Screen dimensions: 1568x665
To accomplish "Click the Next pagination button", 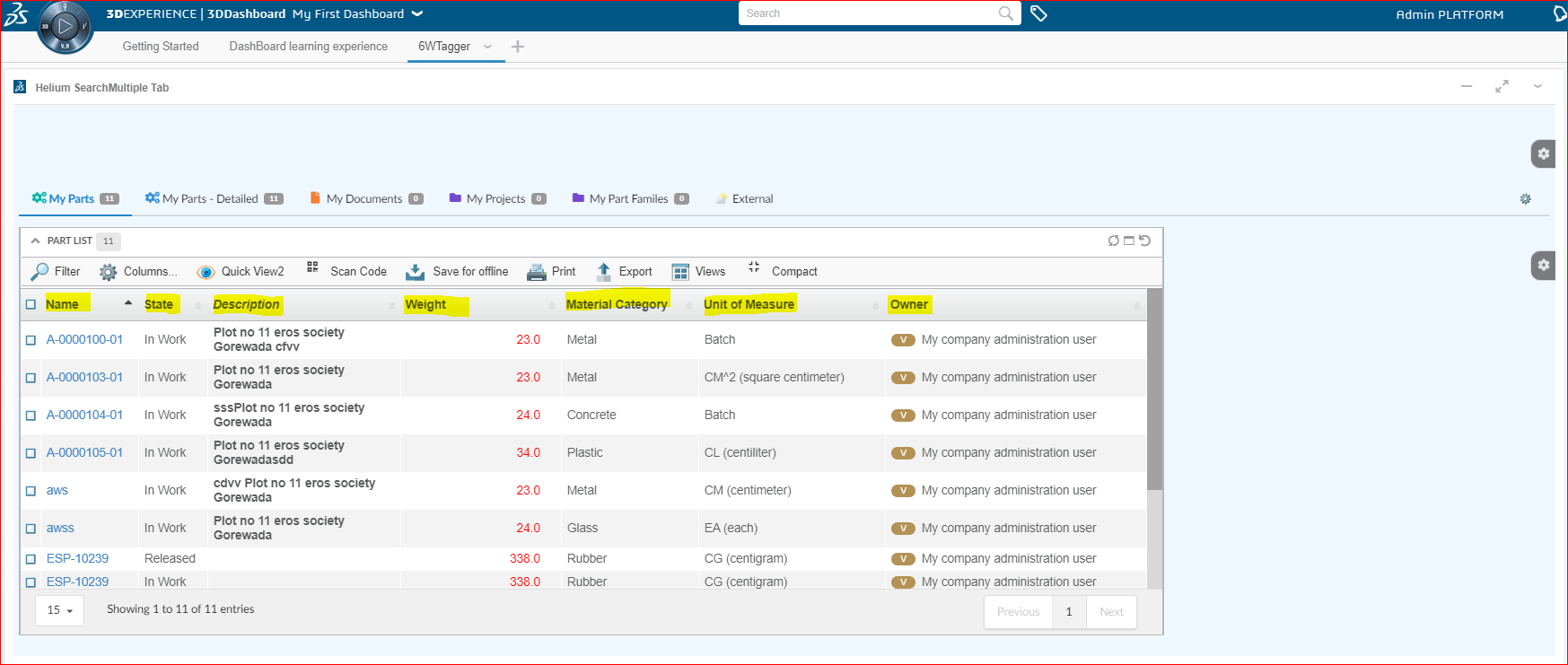I will tap(1111, 612).
